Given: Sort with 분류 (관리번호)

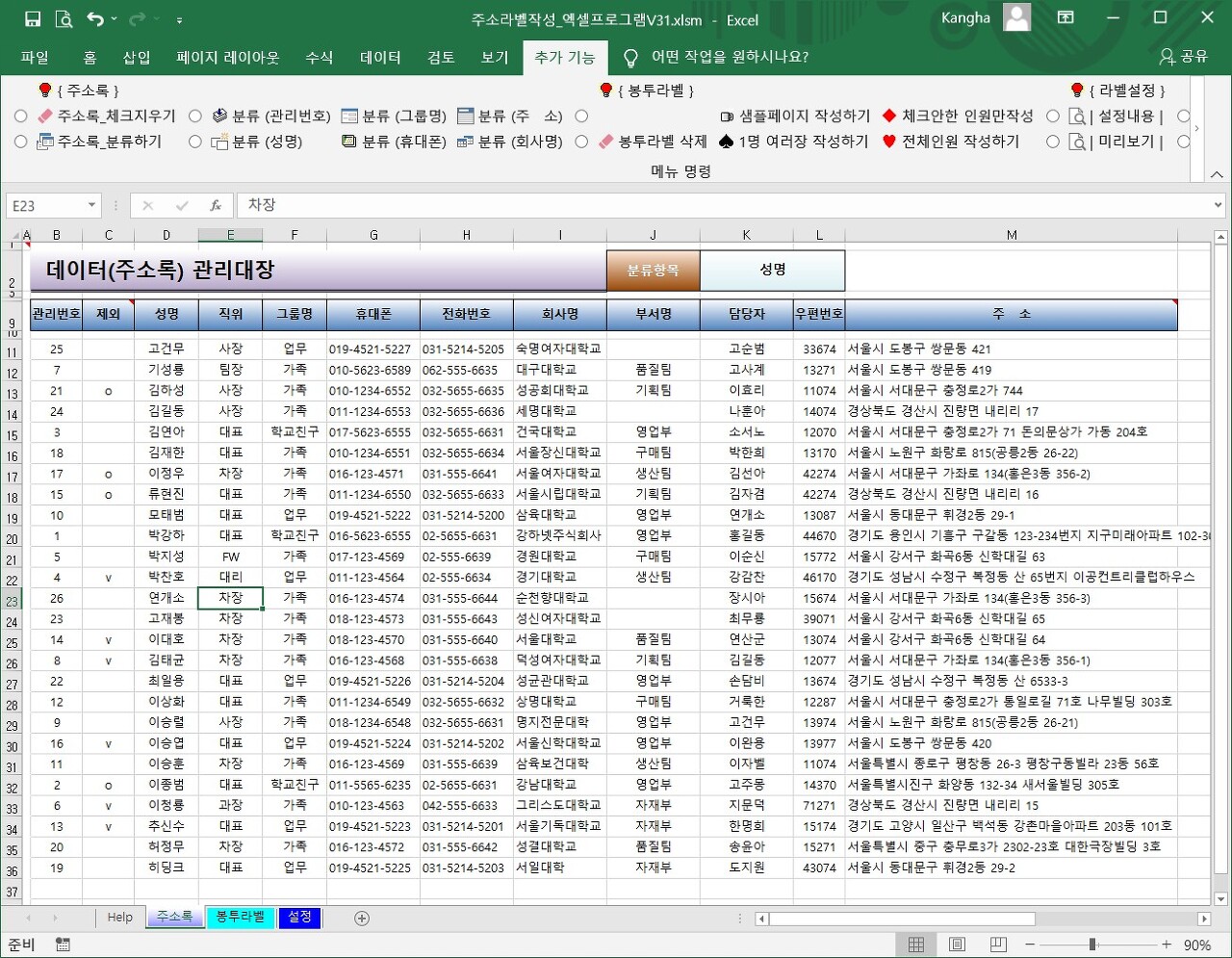Looking at the screenshot, I should tap(270, 116).
